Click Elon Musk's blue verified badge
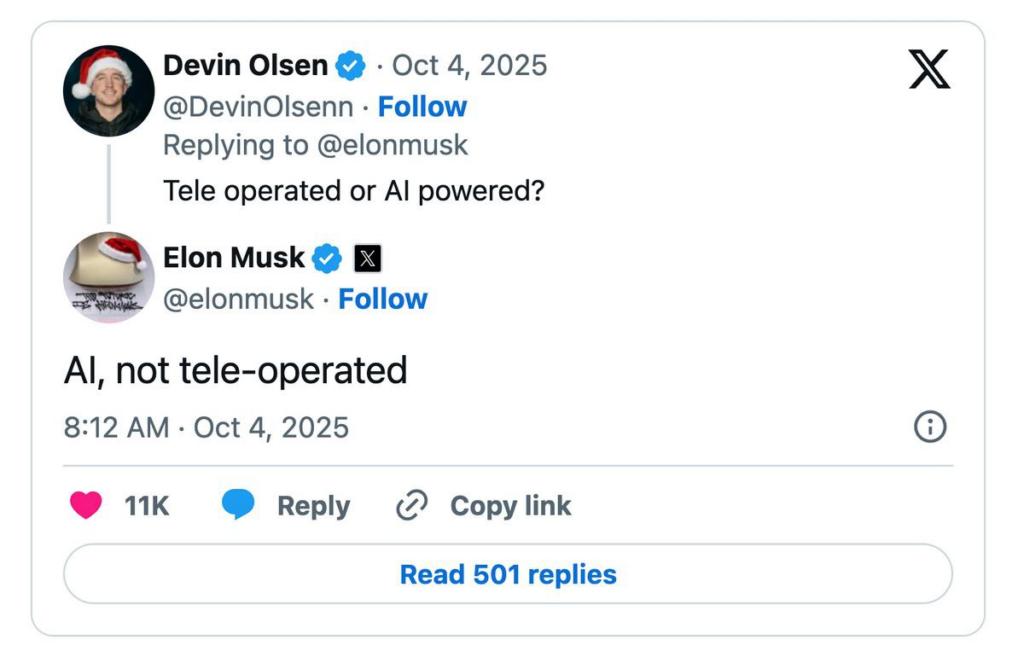1024x657 pixels. tap(326, 258)
